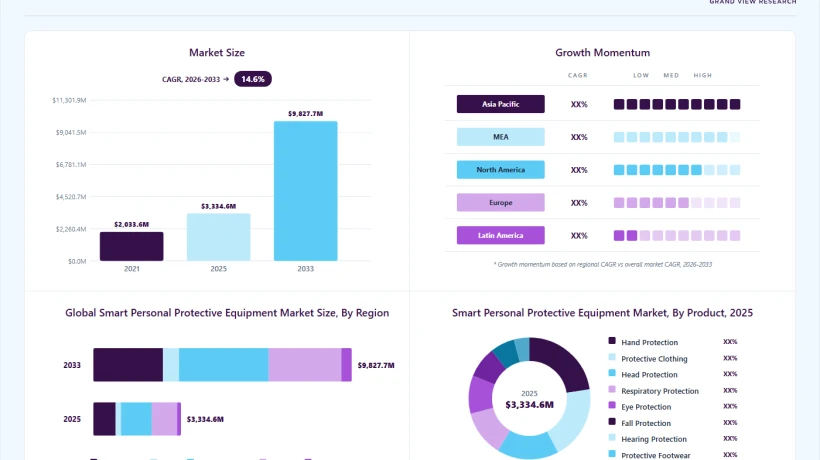Click the By Region chart title
Image resolution: width=820 pixels, height=460 pixels.
click(x=227, y=313)
